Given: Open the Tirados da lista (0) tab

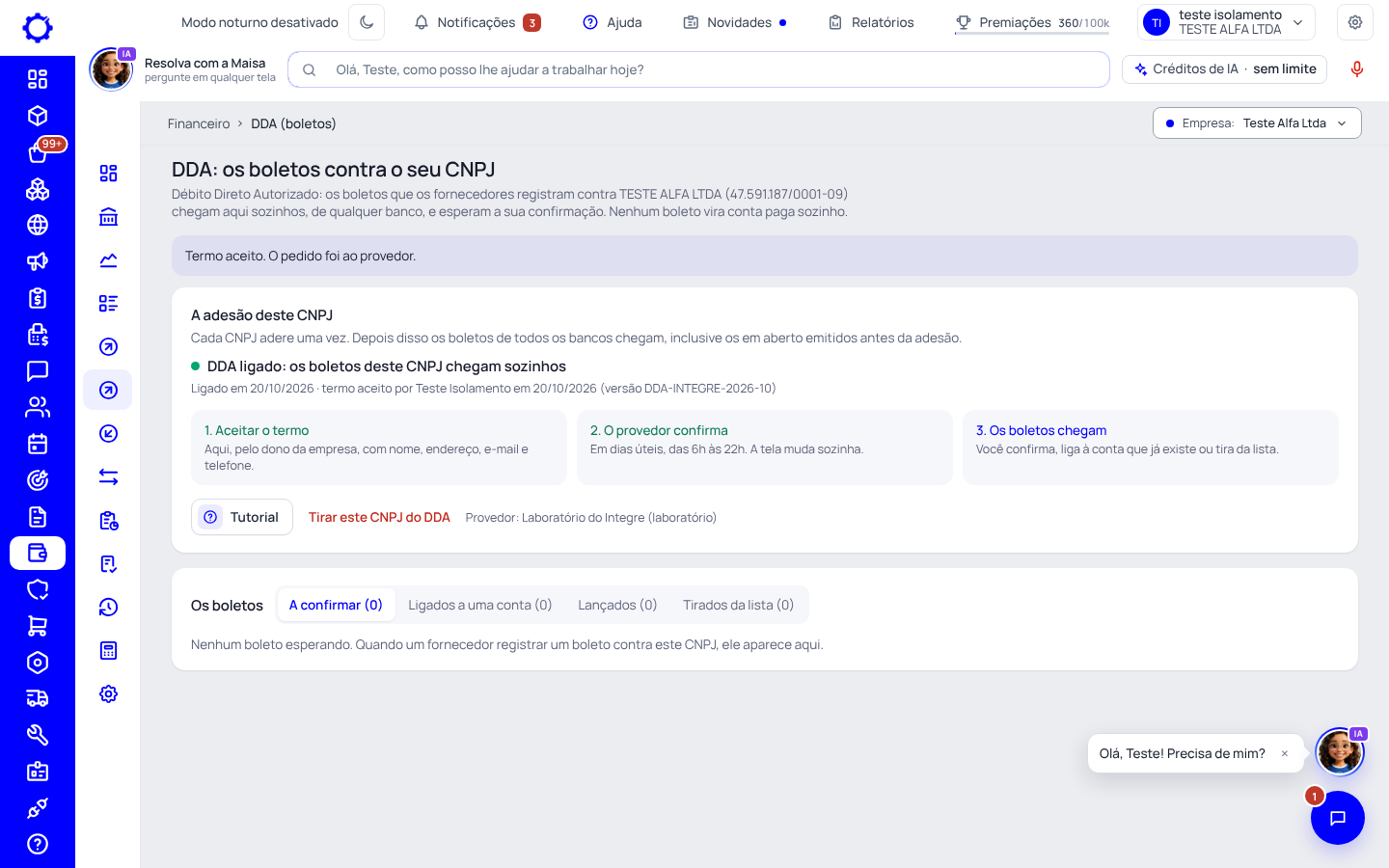Looking at the screenshot, I should [738, 605].
